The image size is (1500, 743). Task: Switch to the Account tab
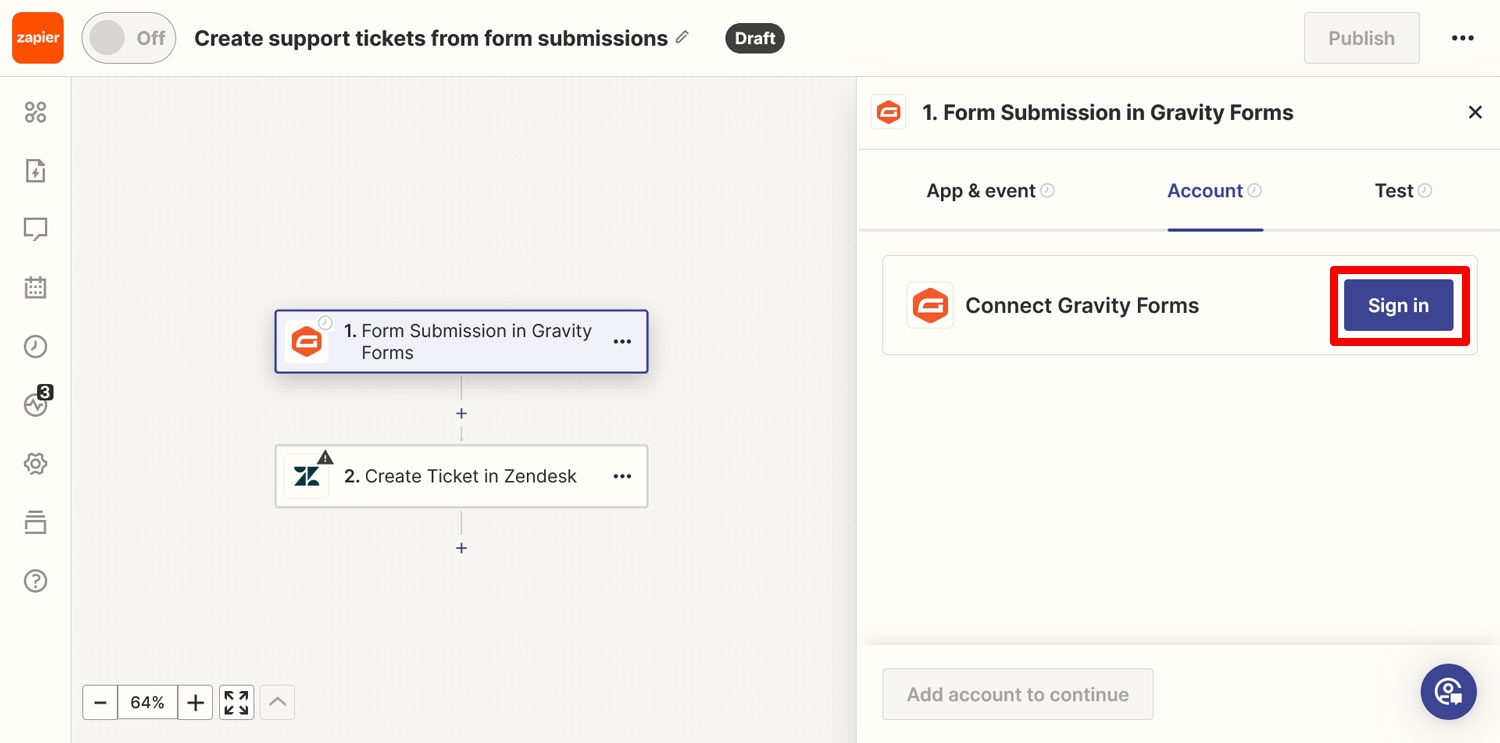point(1215,191)
